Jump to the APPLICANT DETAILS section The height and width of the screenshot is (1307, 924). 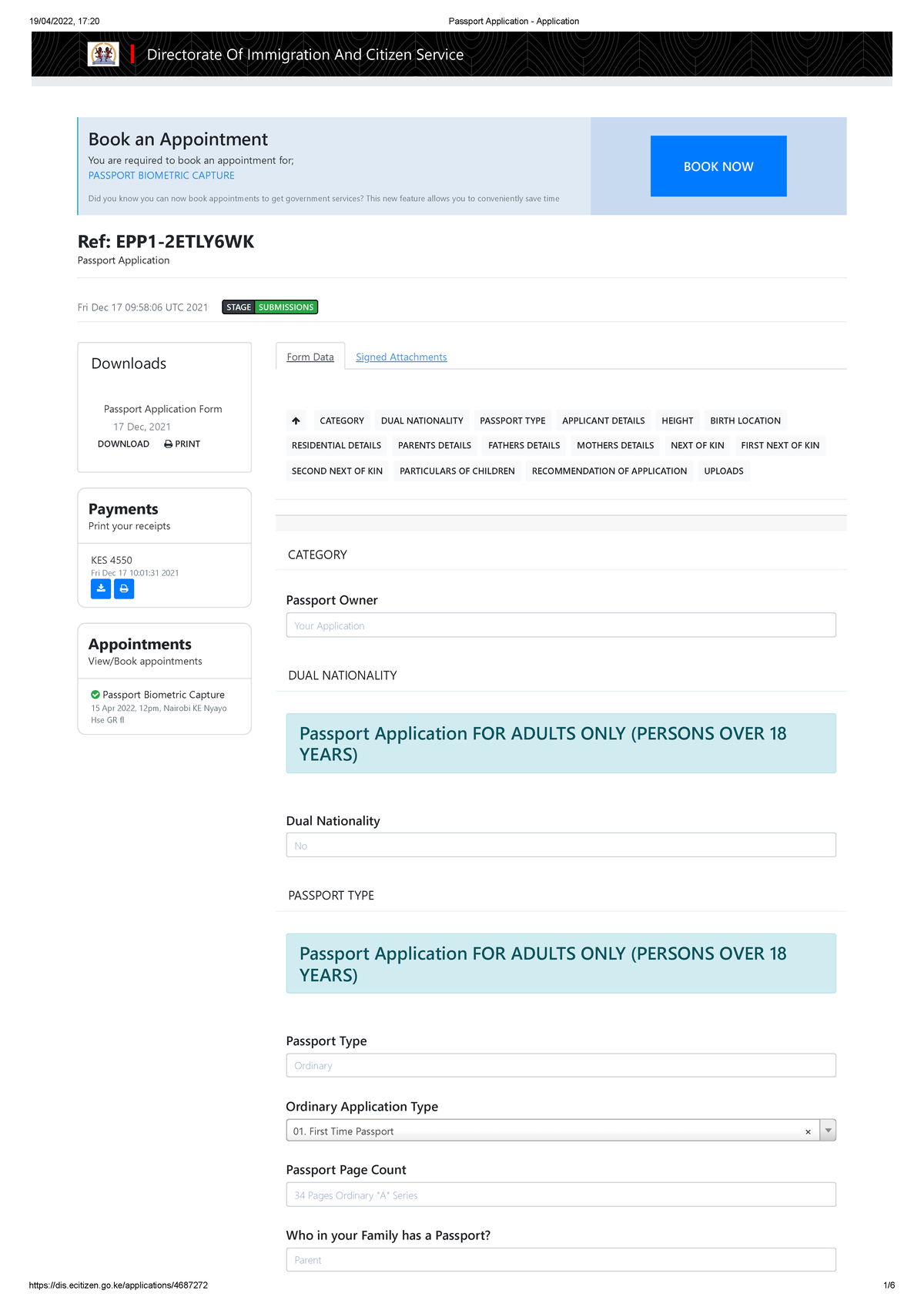pos(603,421)
